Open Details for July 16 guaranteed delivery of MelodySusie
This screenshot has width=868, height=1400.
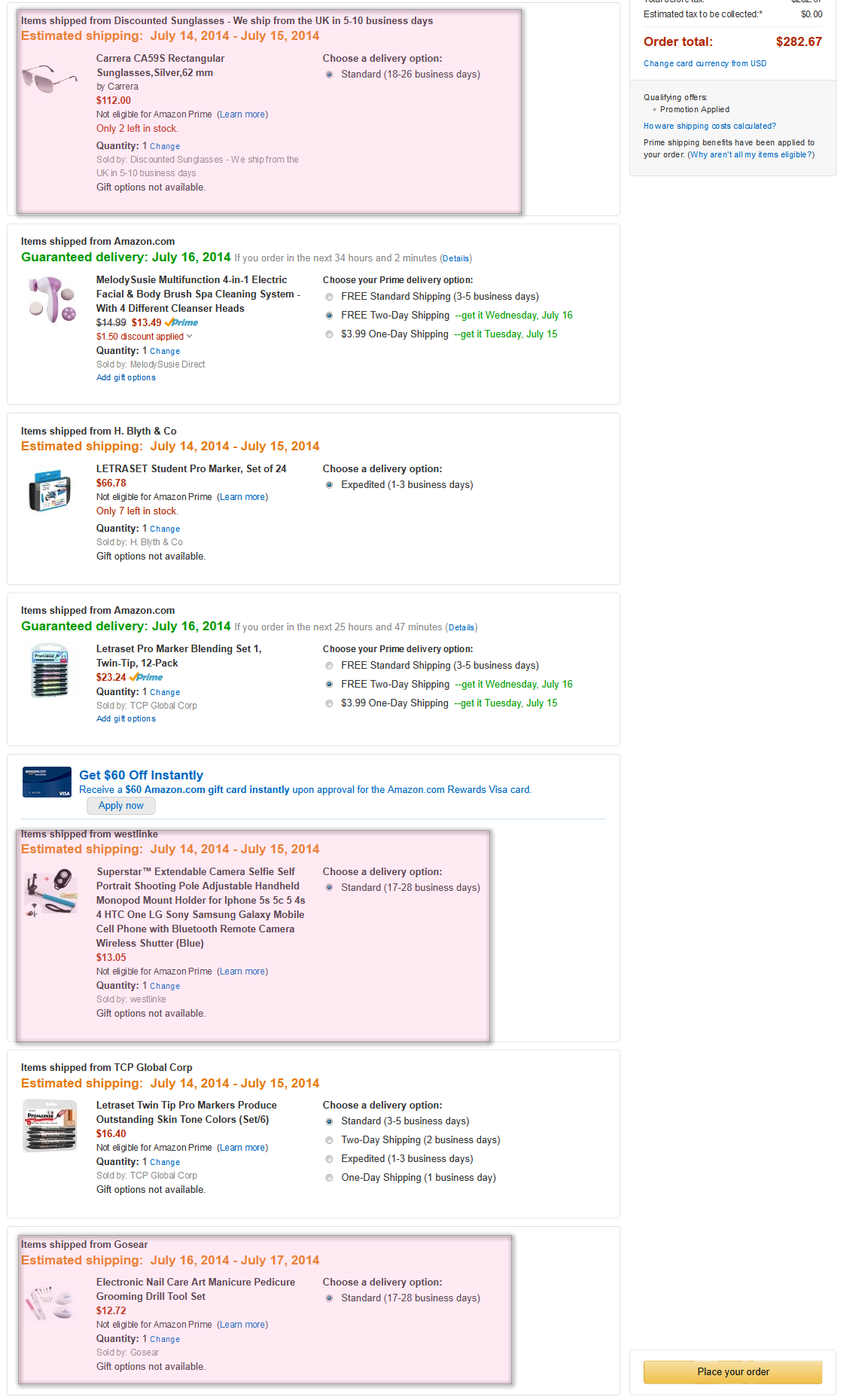pyautogui.click(x=455, y=258)
